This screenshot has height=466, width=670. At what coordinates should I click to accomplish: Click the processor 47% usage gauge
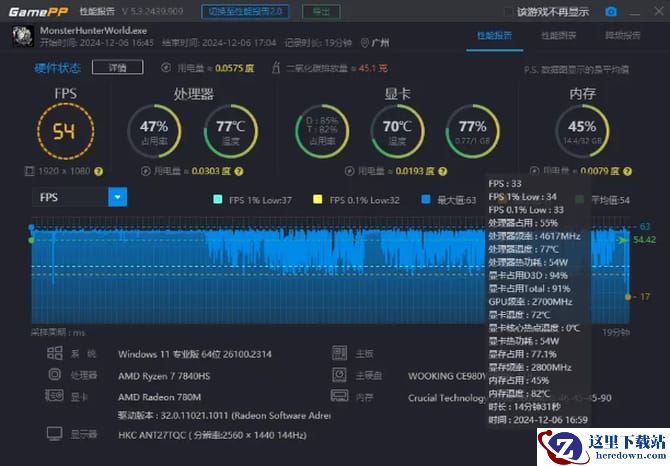click(x=154, y=131)
